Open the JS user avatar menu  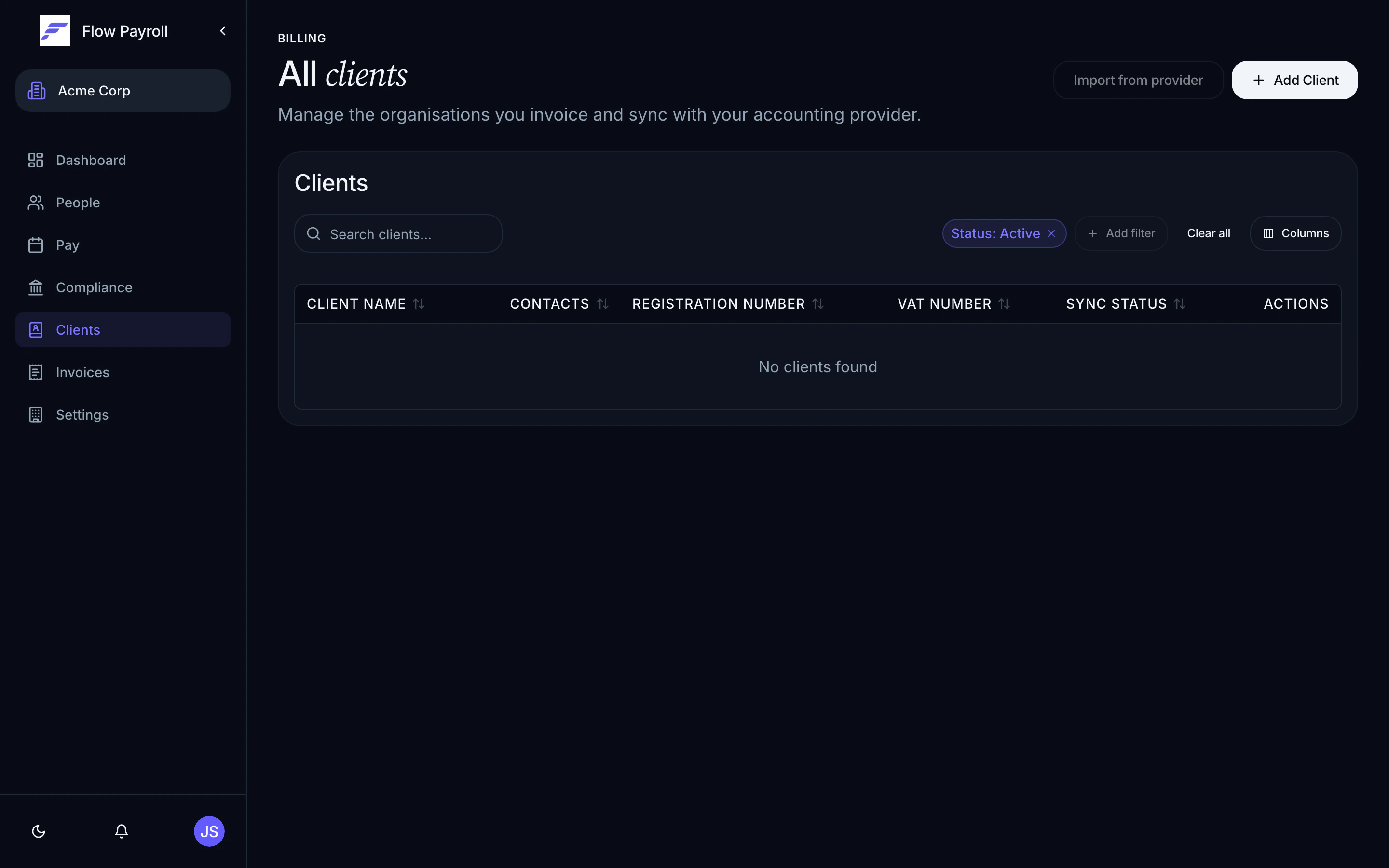click(x=209, y=831)
